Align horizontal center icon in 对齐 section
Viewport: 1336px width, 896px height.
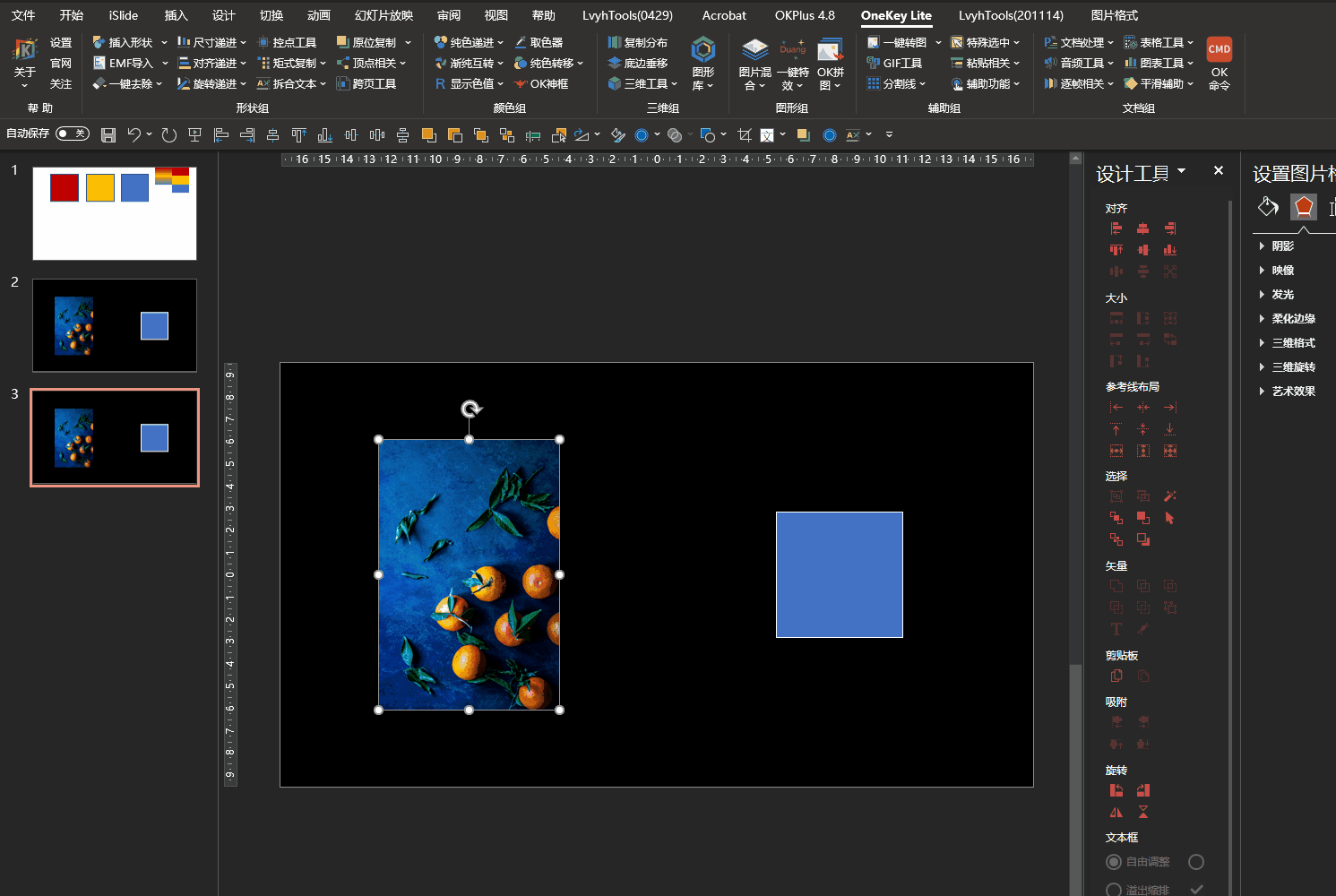coord(1143,228)
